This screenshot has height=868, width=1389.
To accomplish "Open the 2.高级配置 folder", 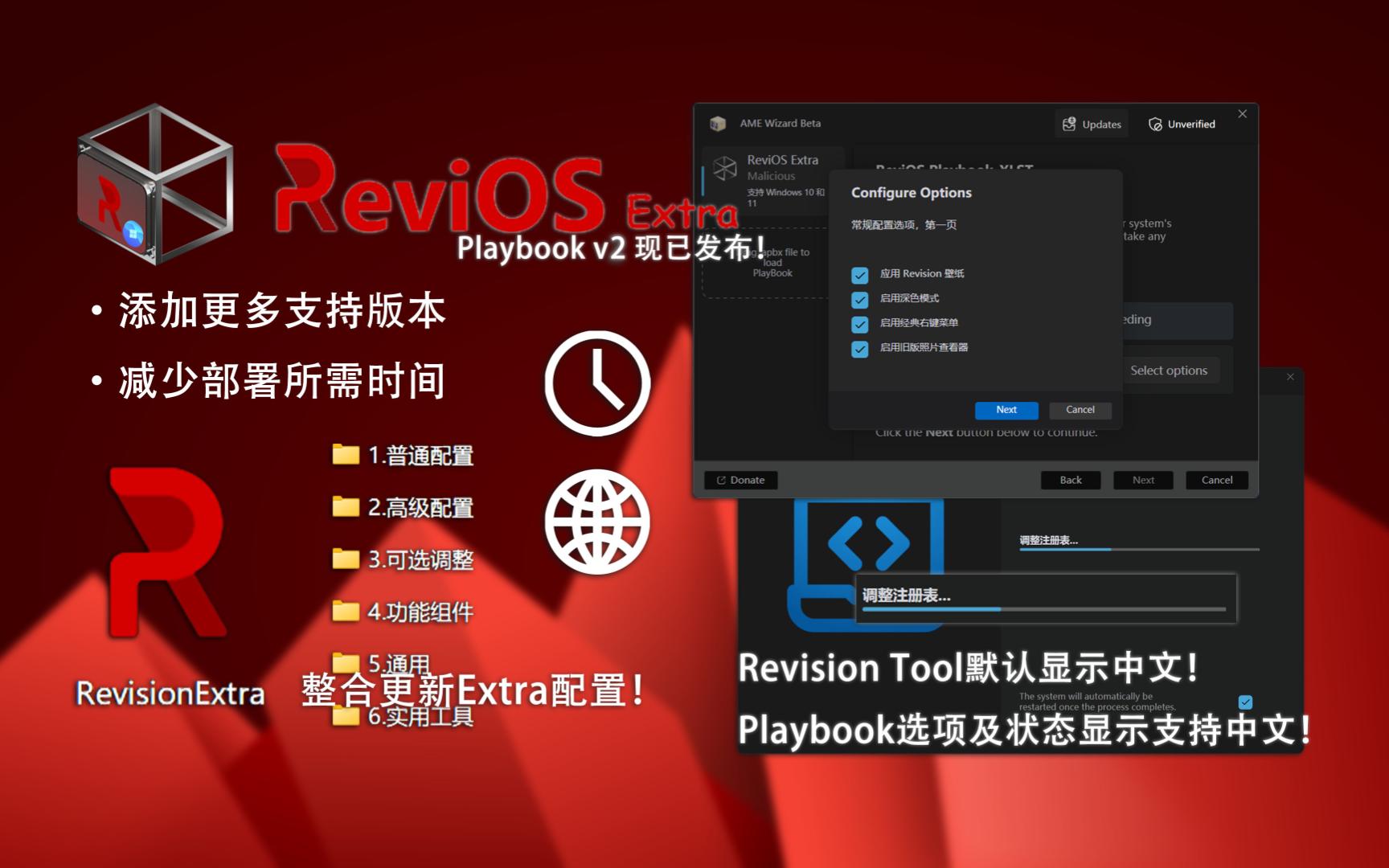I will [x=403, y=507].
